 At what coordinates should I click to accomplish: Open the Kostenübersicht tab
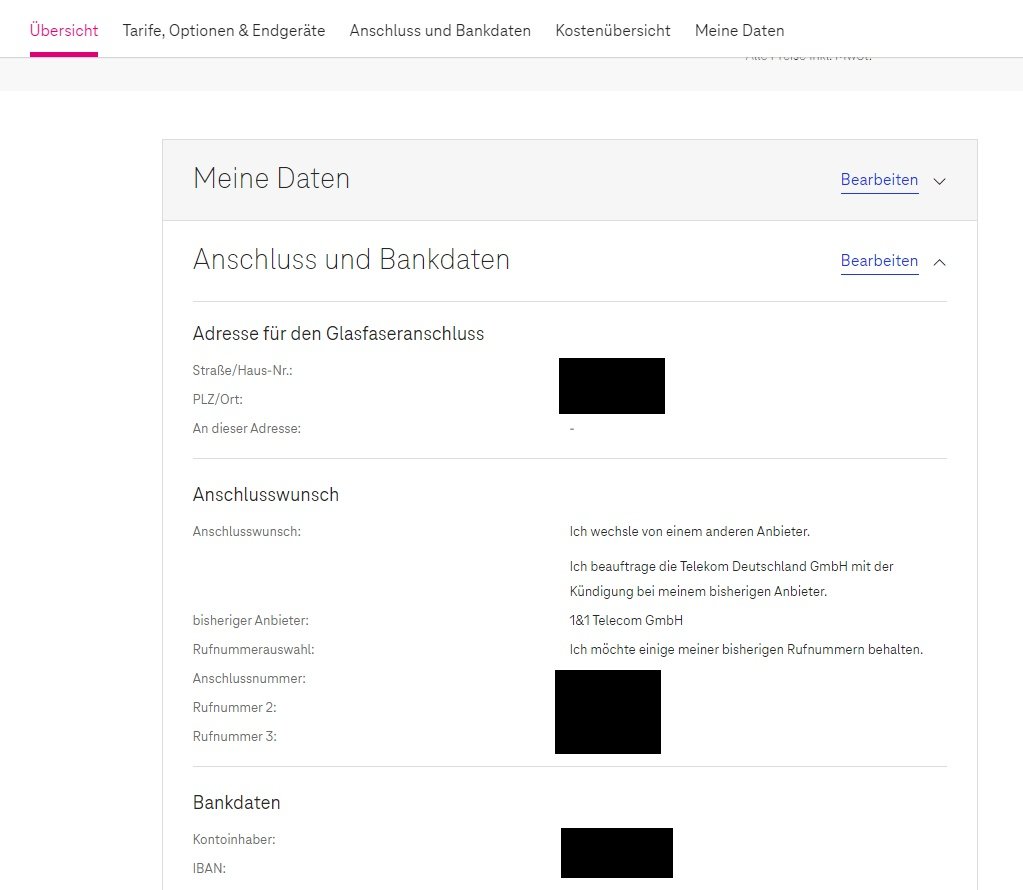point(613,31)
